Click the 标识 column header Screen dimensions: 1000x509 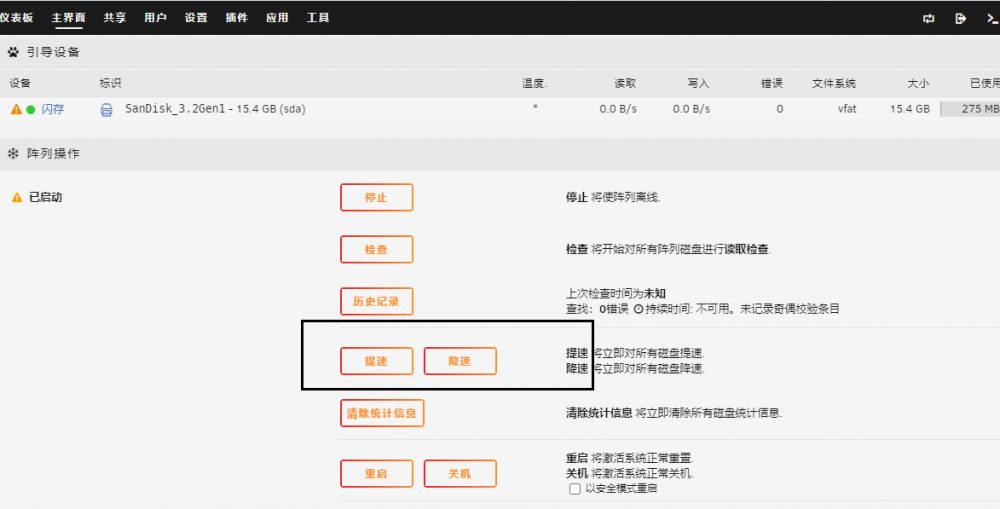pyautogui.click(x=110, y=84)
